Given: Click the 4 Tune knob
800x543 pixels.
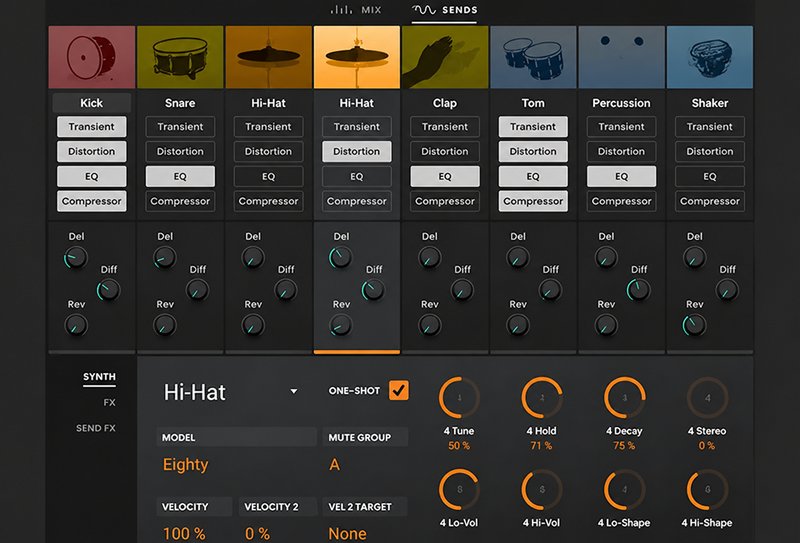Looking at the screenshot, I should (x=459, y=398).
